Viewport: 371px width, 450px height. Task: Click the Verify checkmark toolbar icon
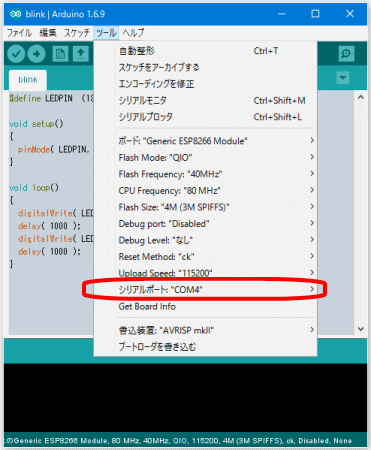coord(16,54)
